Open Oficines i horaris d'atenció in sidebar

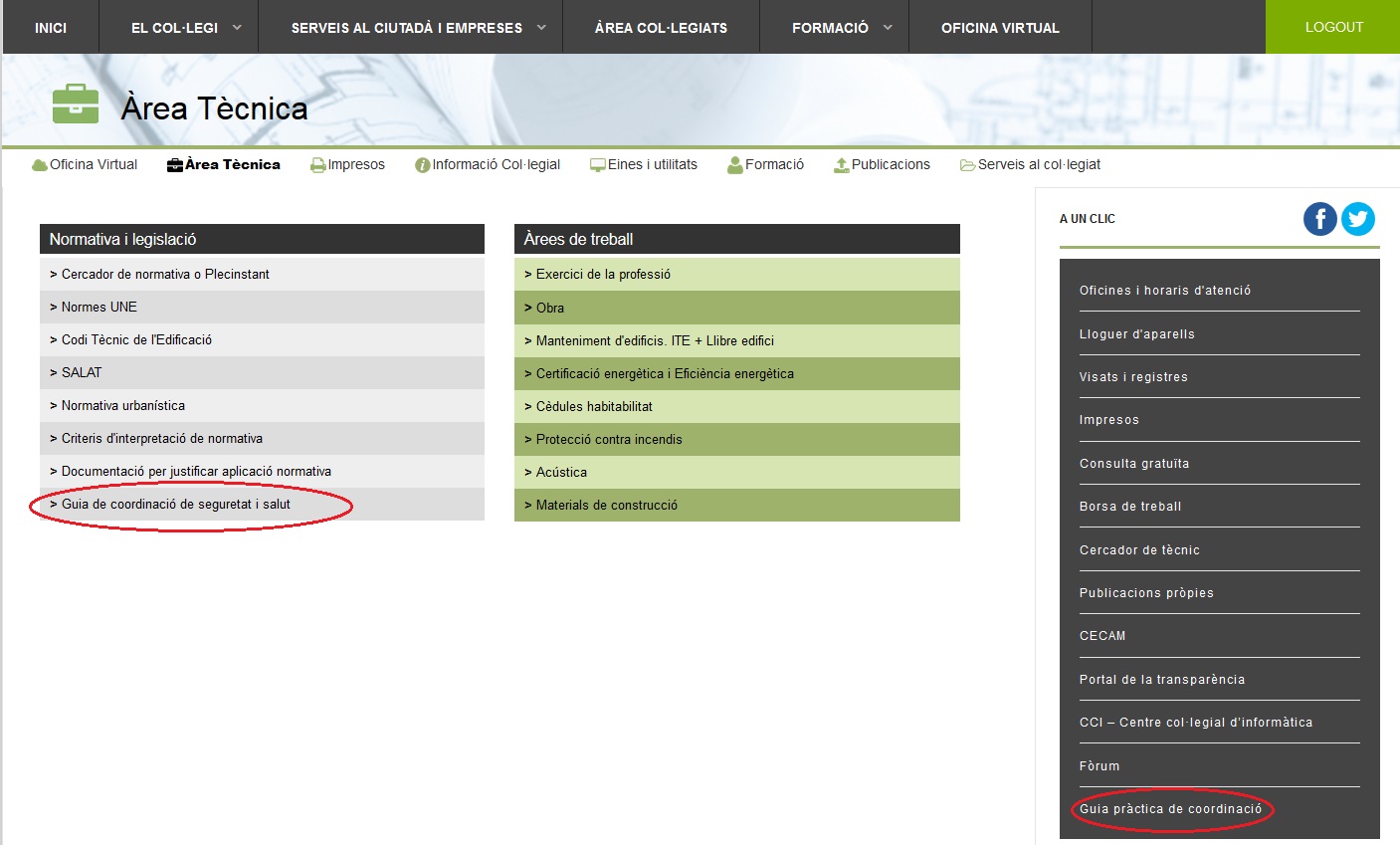[1165, 291]
